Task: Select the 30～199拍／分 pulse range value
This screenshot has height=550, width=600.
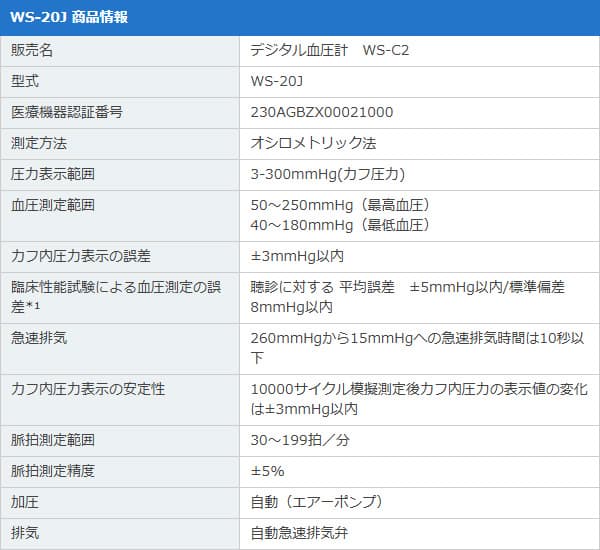Action: pos(300,439)
